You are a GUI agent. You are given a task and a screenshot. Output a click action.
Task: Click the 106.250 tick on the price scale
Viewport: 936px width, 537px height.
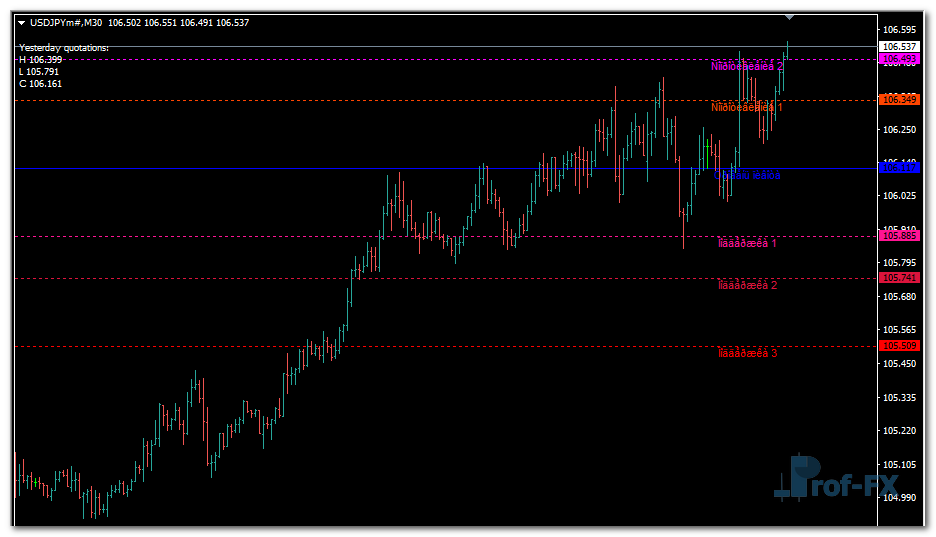[899, 130]
